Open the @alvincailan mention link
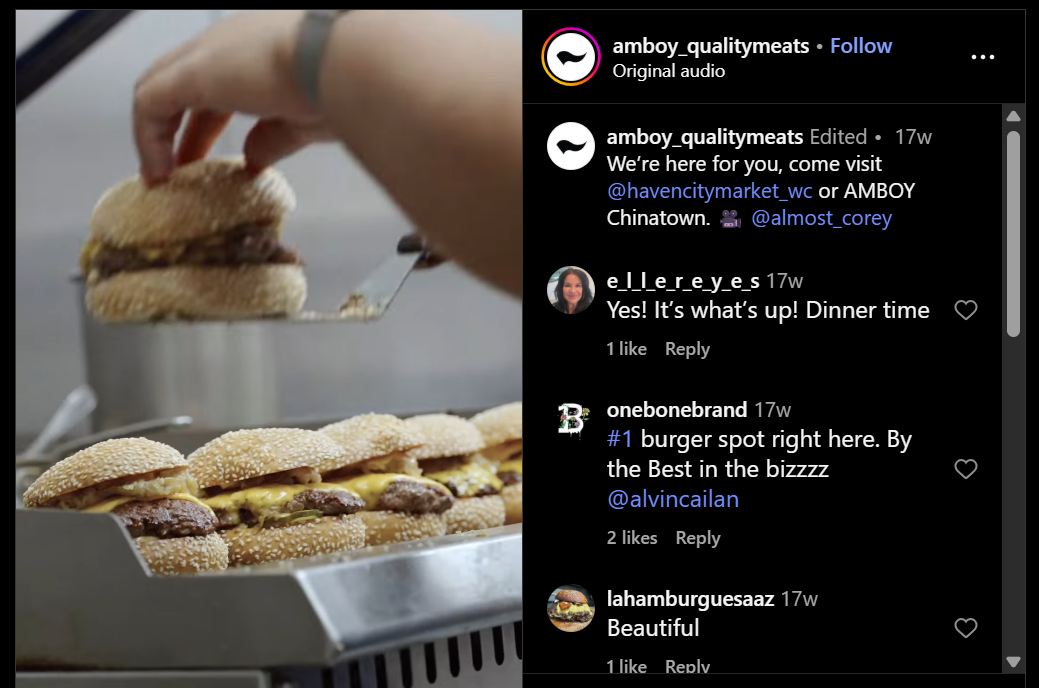 point(673,499)
